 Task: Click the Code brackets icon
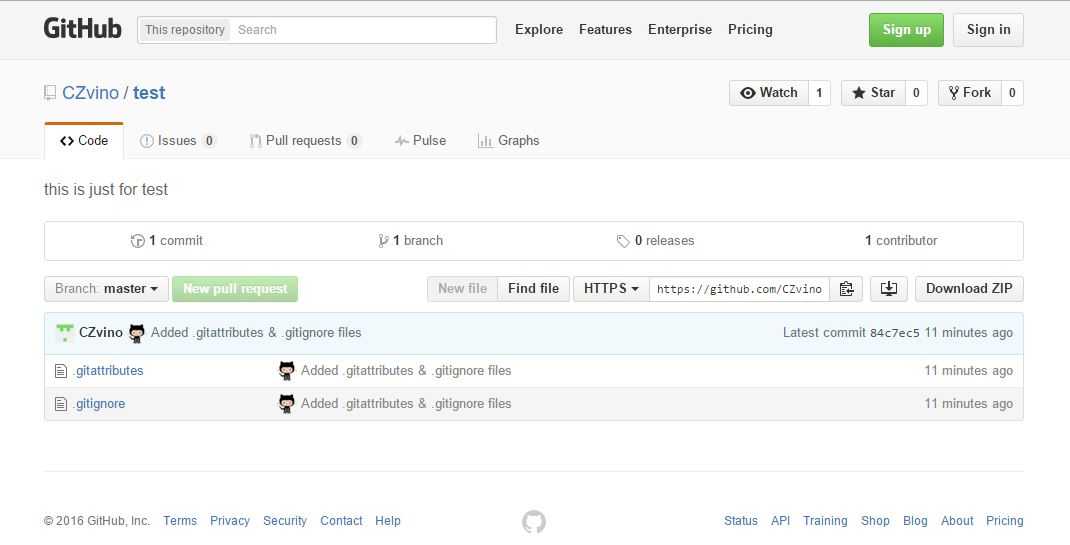pyautogui.click(x=67, y=141)
